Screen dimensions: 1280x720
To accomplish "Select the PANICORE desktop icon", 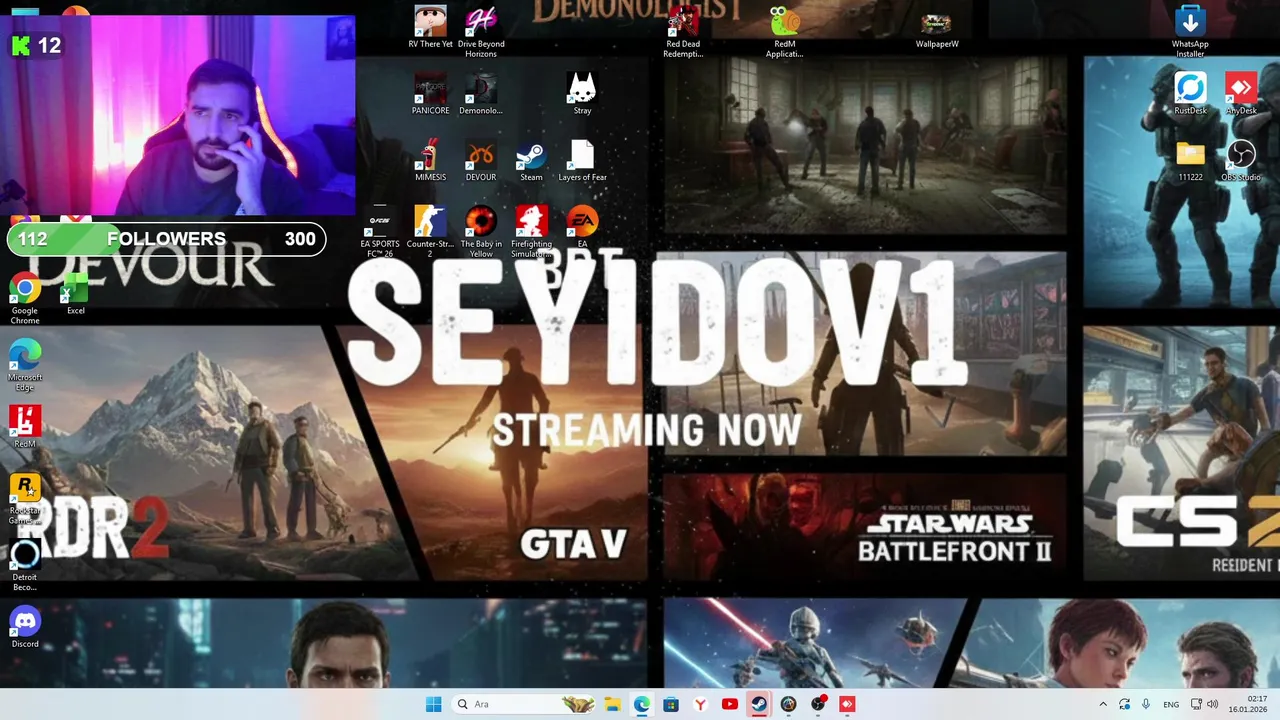I will 430,93.
